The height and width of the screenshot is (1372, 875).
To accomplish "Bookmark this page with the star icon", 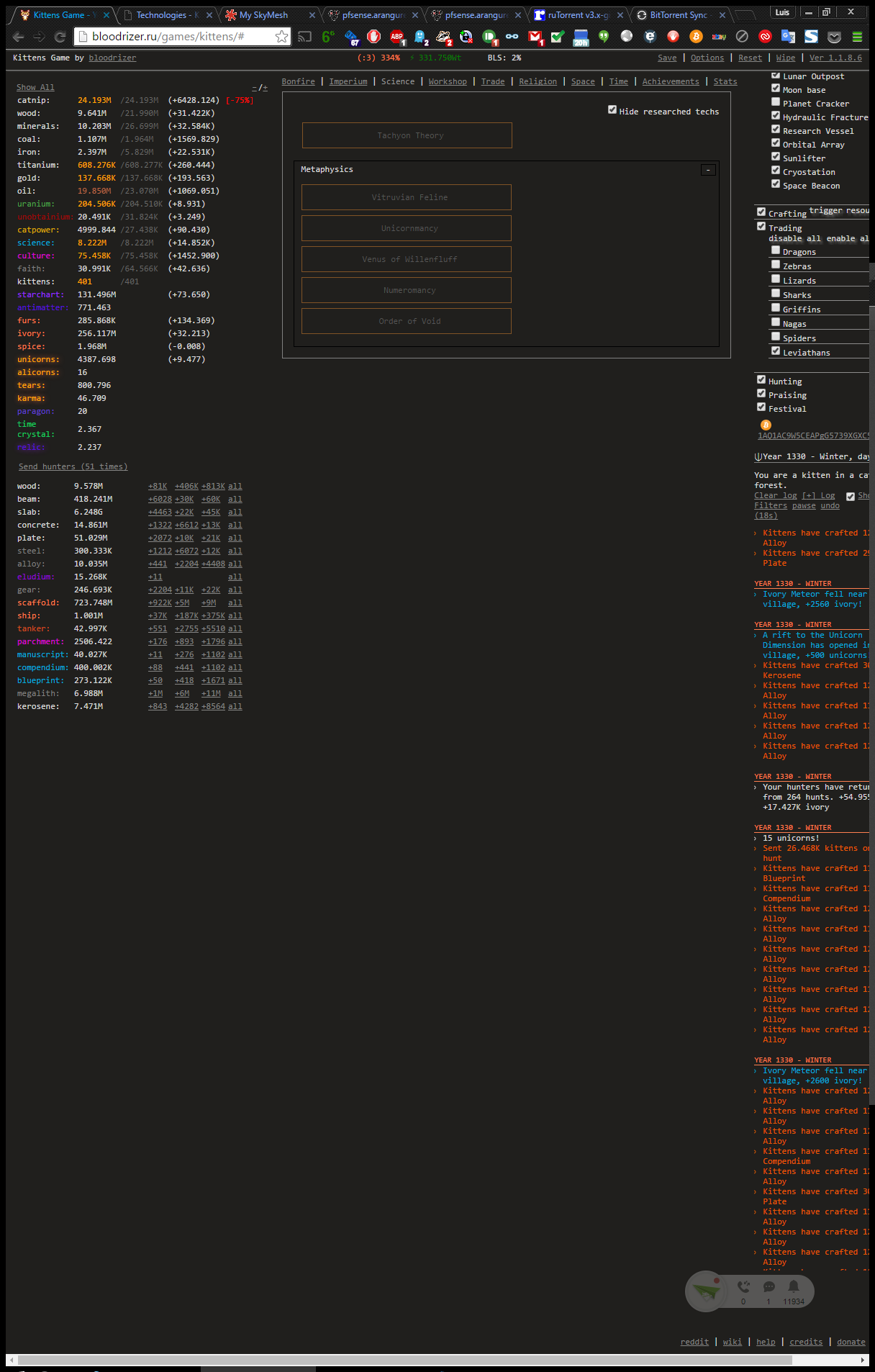I will [281, 37].
